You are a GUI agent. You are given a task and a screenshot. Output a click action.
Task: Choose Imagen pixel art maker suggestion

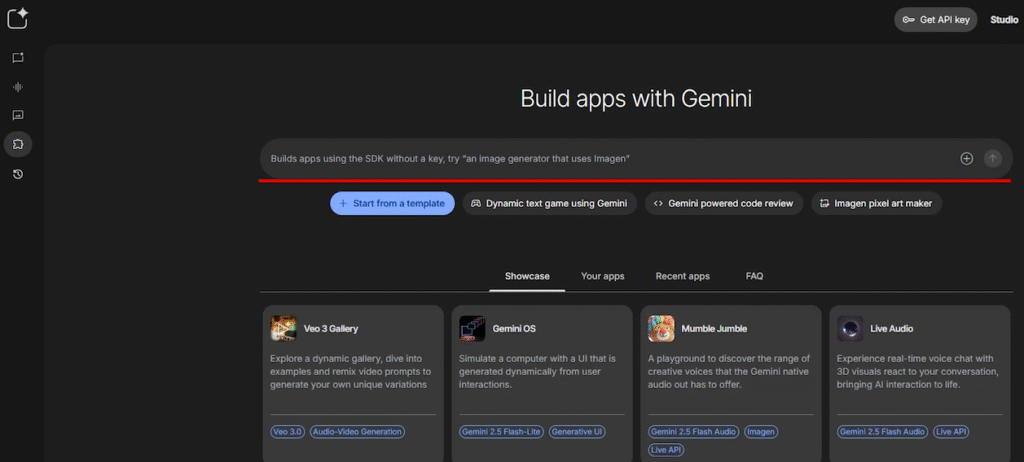pyautogui.click(x=876, y=203)
